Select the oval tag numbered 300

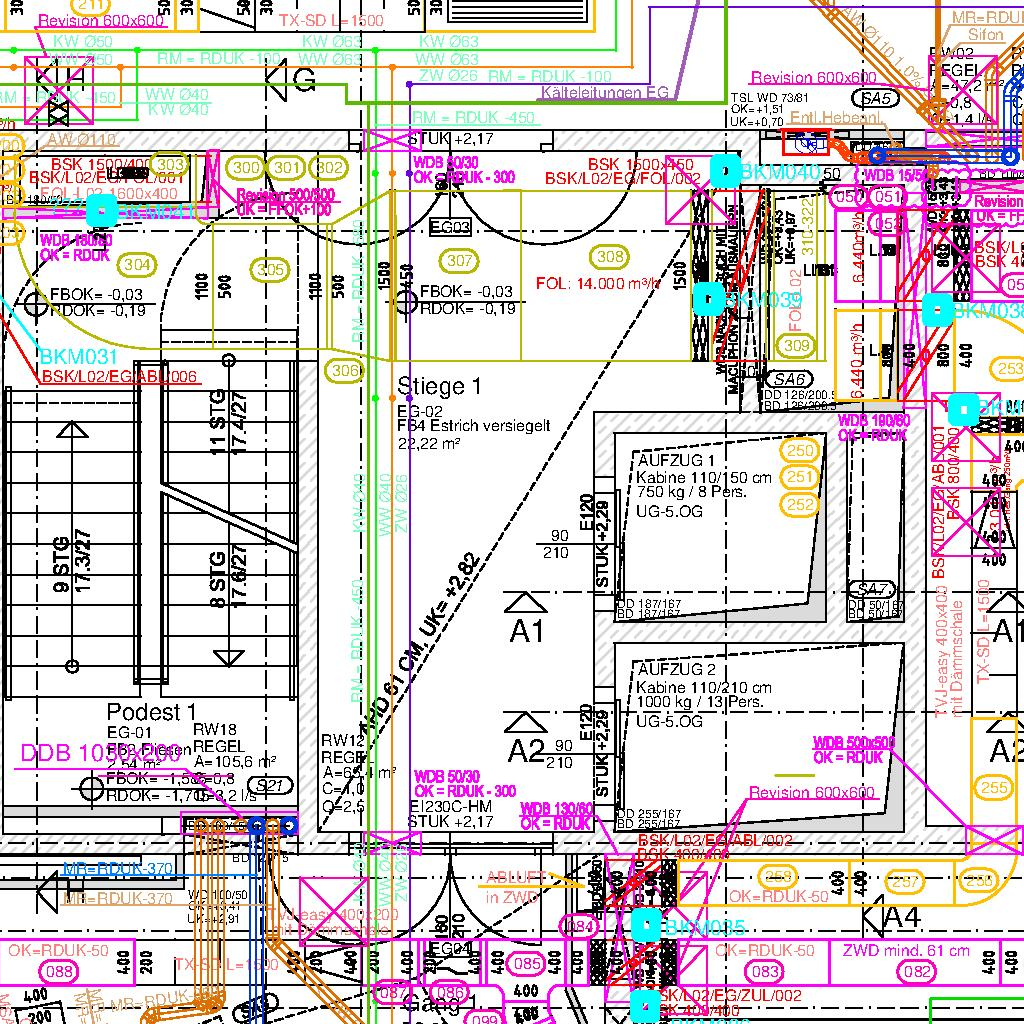(246, 168)
